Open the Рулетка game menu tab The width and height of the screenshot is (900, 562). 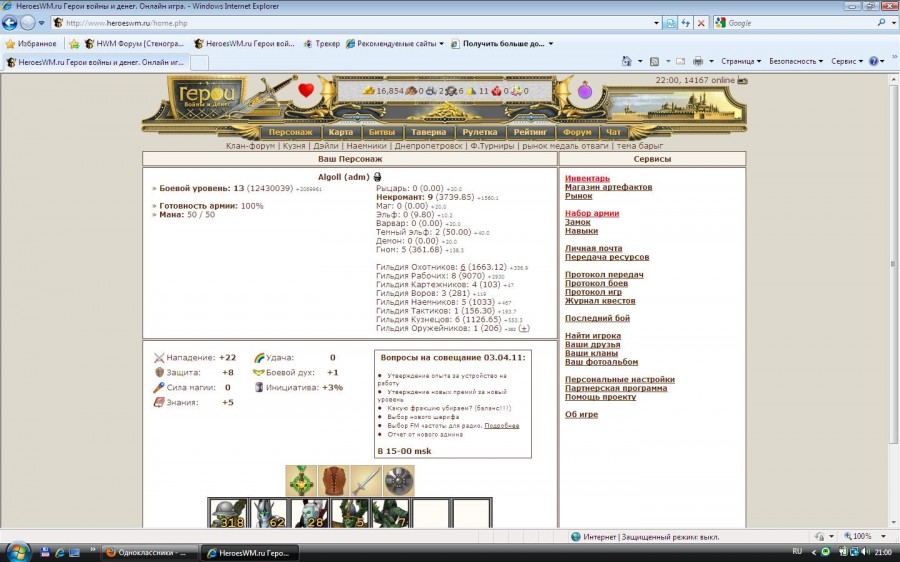pyautogui.click(x=480, y=132)
